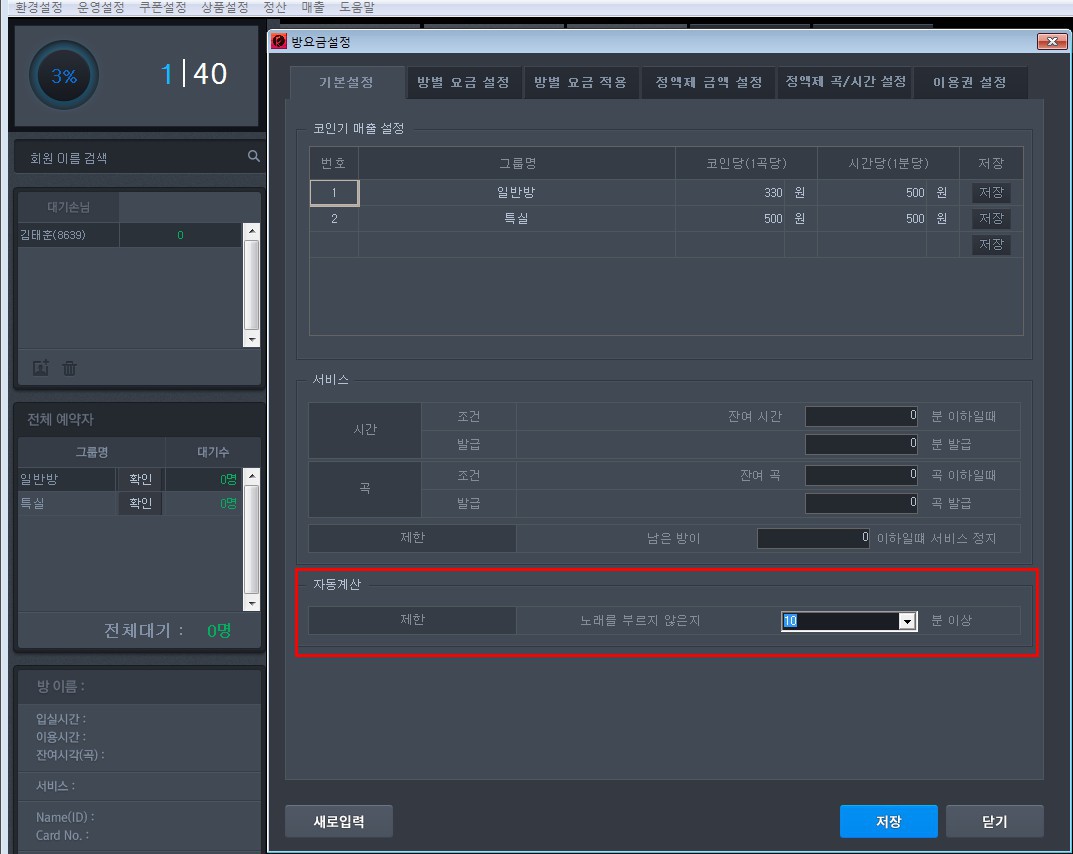Open the 쿠폰설정 menu

pos(164,7)
